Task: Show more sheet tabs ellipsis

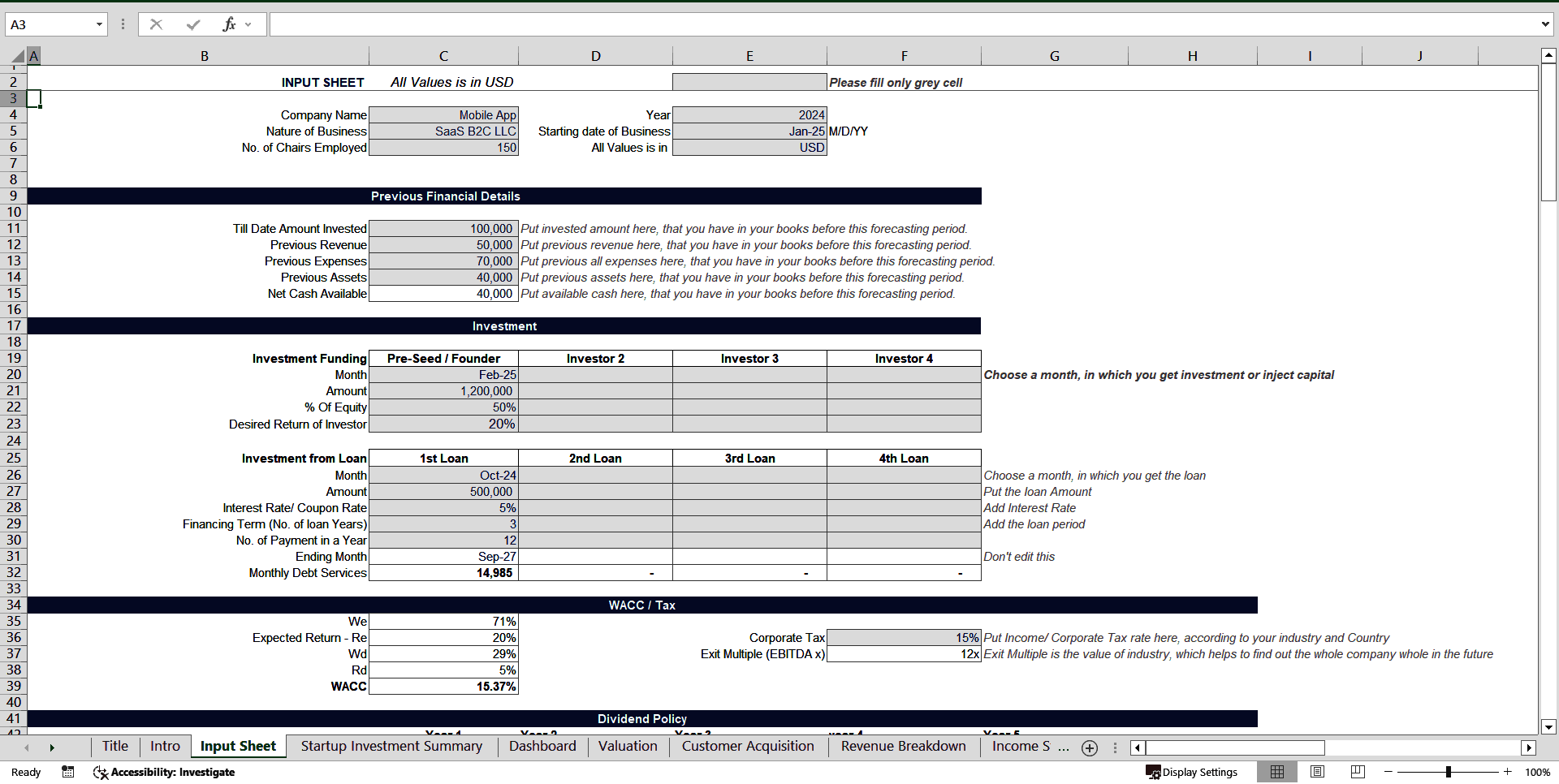Action: (1064, 747)
